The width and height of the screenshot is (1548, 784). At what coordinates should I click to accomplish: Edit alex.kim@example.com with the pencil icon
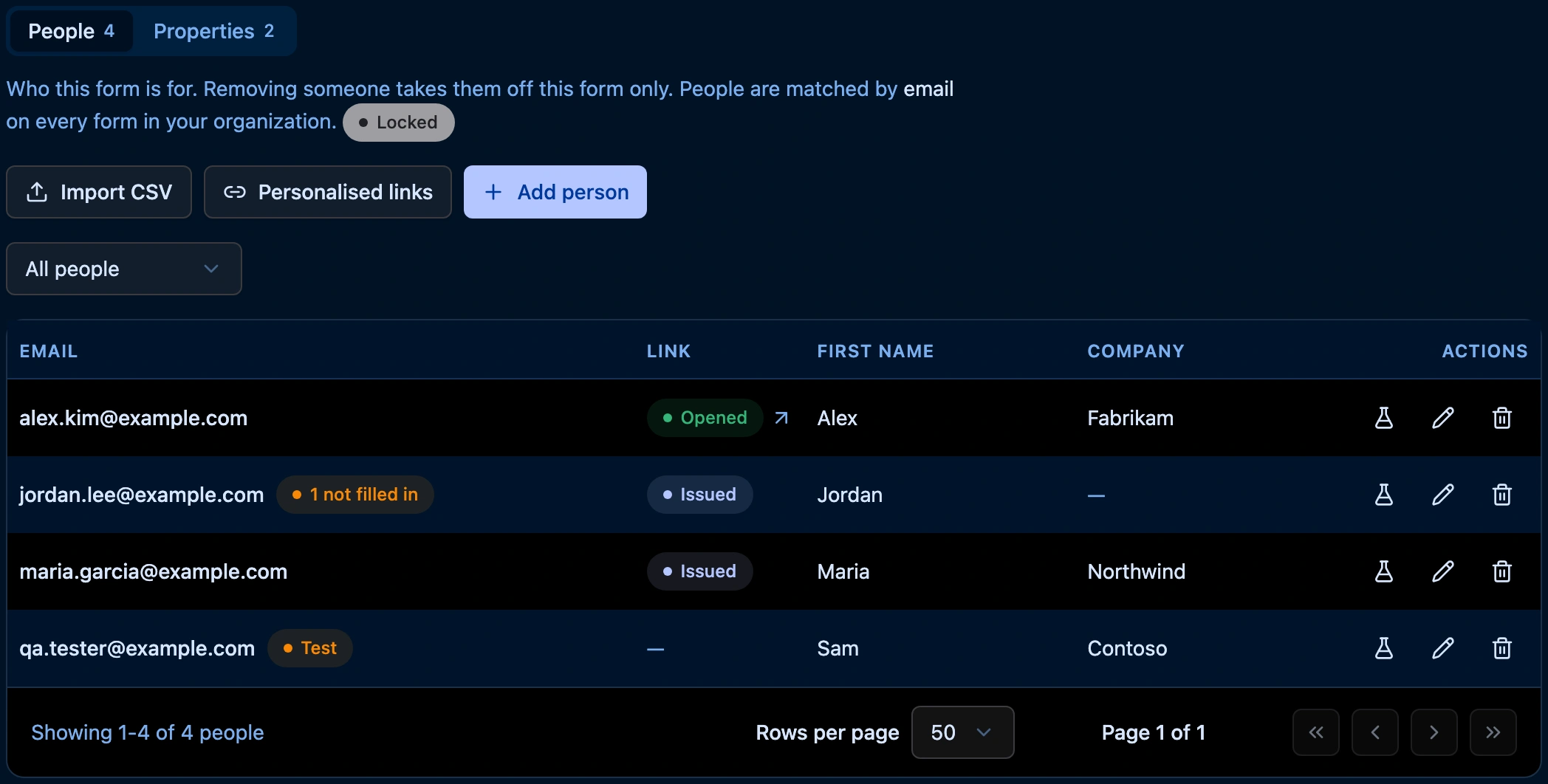pyautogui.click(x=1443, y=418)
